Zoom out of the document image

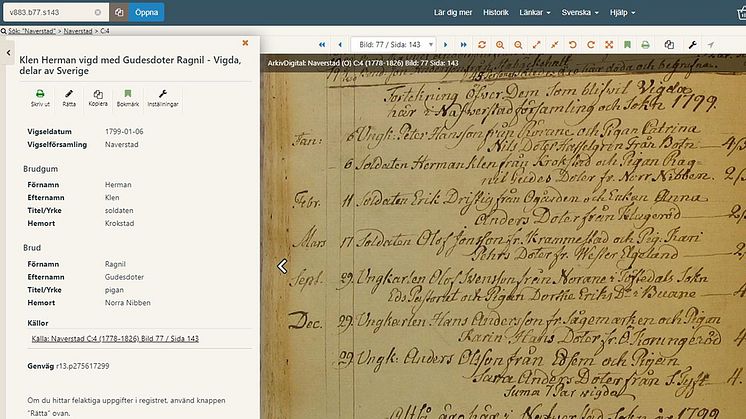pos(518,45)
